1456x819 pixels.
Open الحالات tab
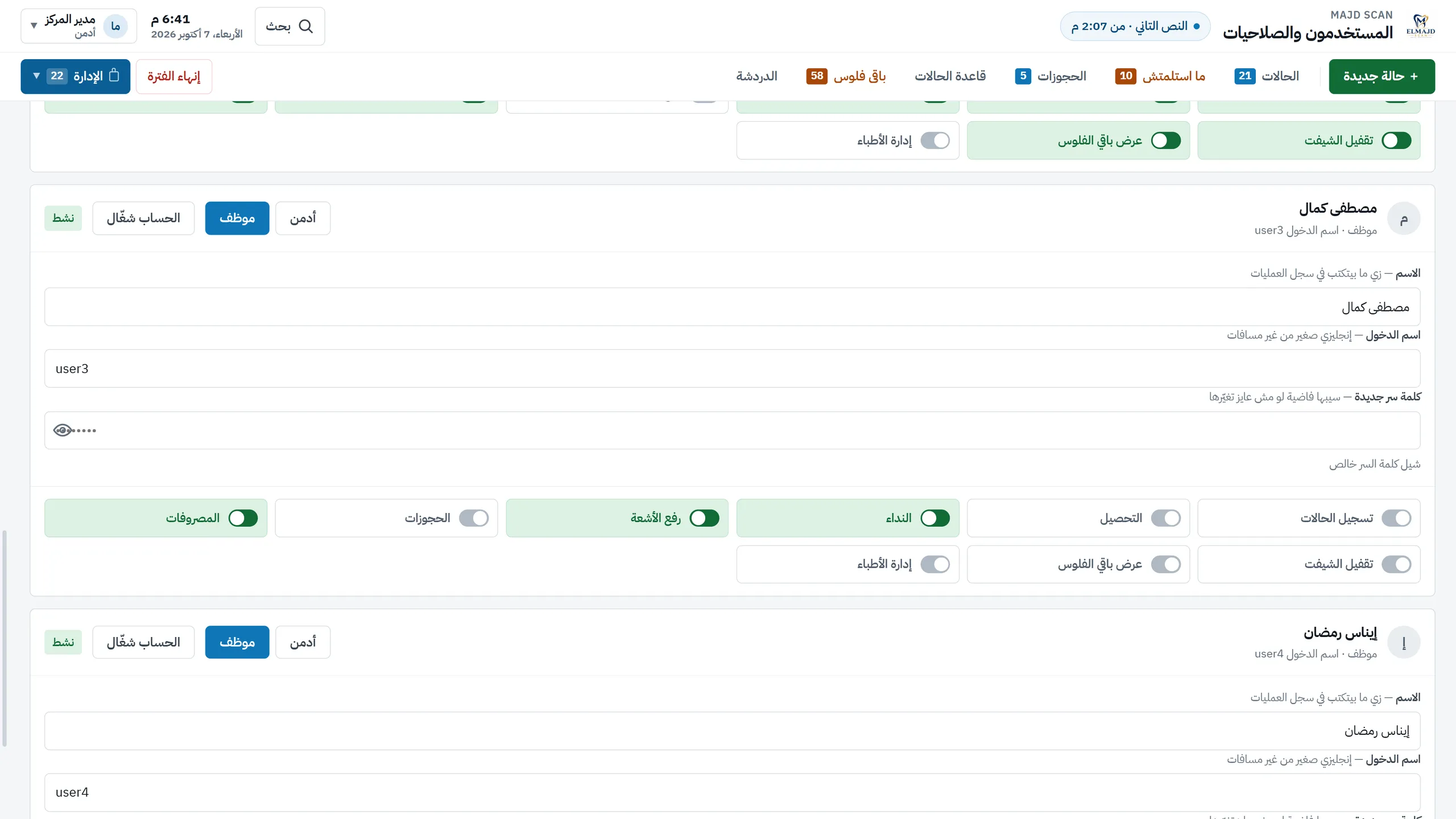pos(1267,76)
